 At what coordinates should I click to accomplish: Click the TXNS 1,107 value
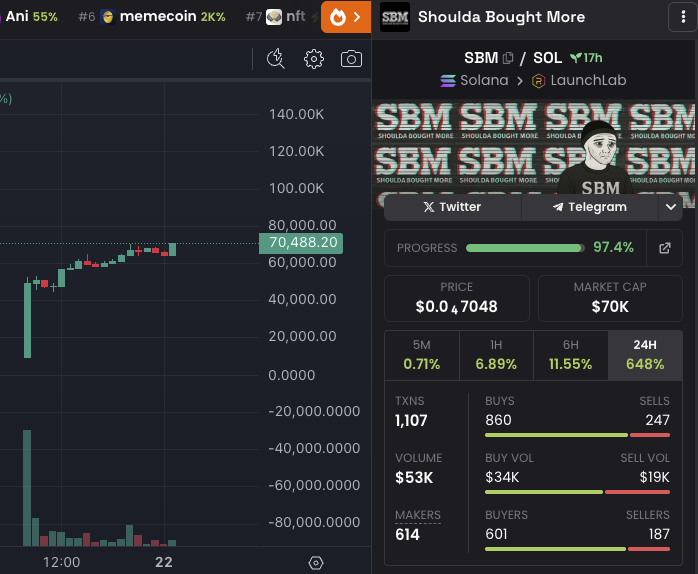point(411,420)
